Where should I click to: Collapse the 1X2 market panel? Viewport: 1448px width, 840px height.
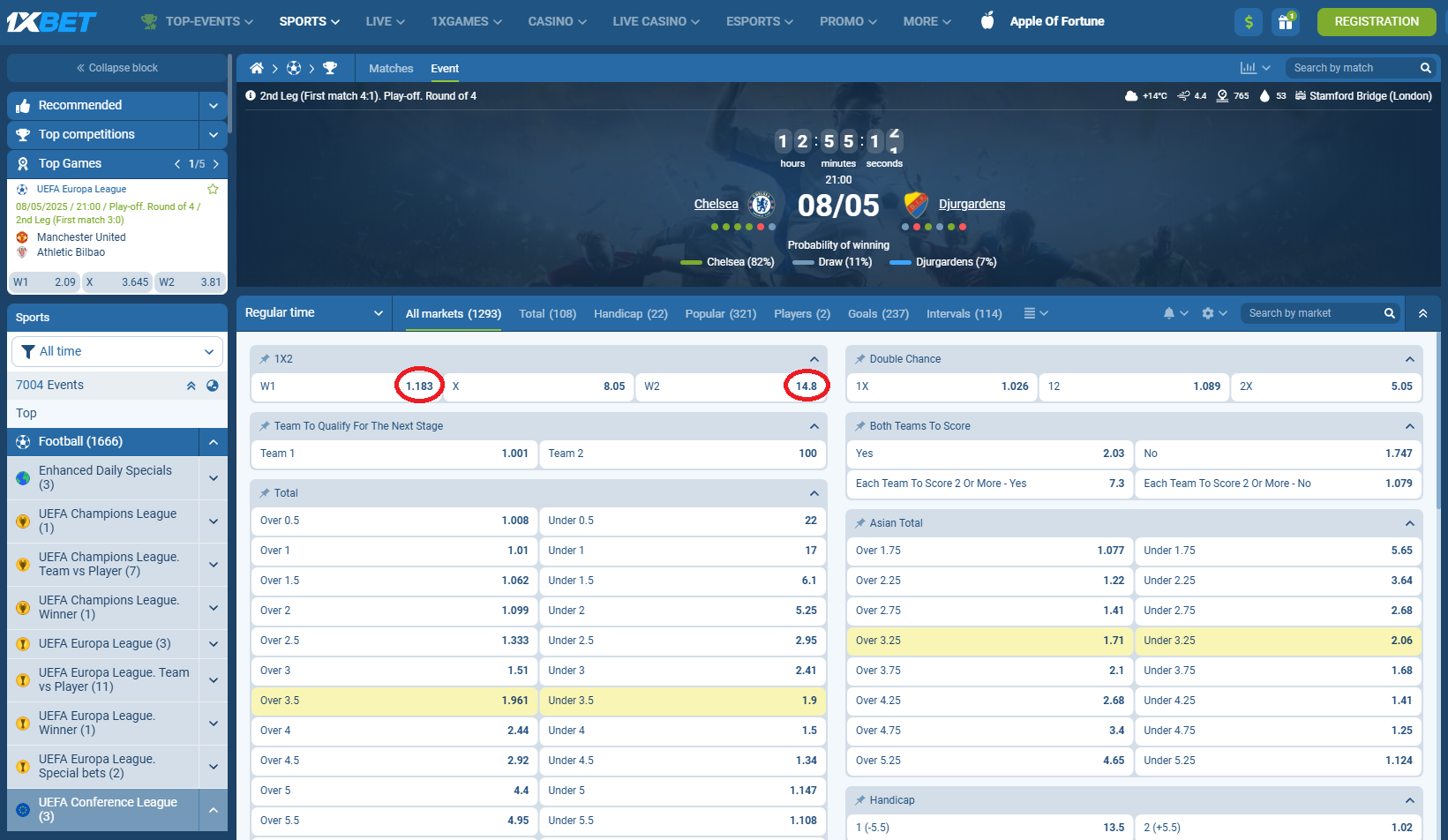[x=814, y=359]
